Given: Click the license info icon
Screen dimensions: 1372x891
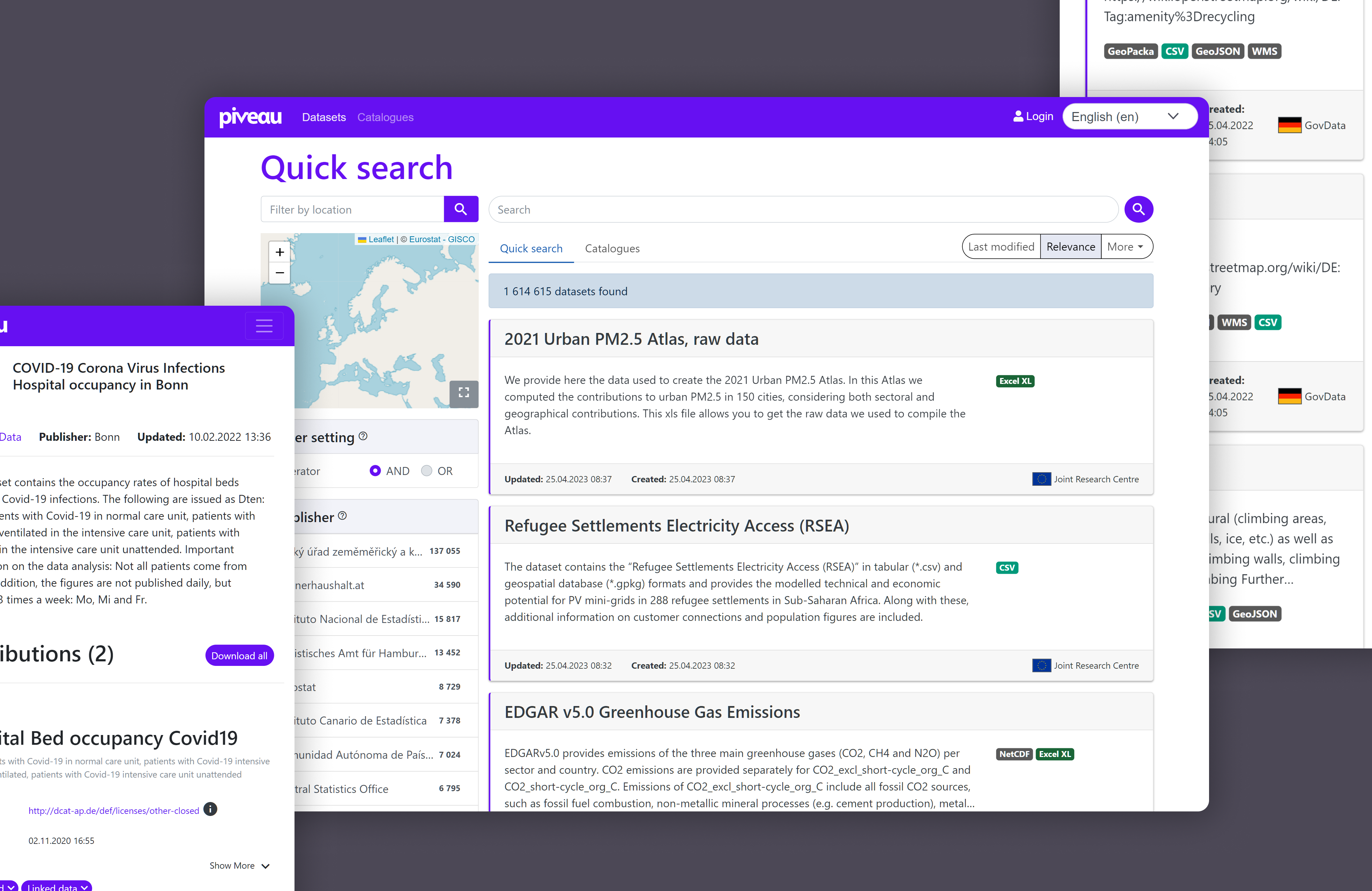Looking at the screenshot, I should tap(210, 809).
